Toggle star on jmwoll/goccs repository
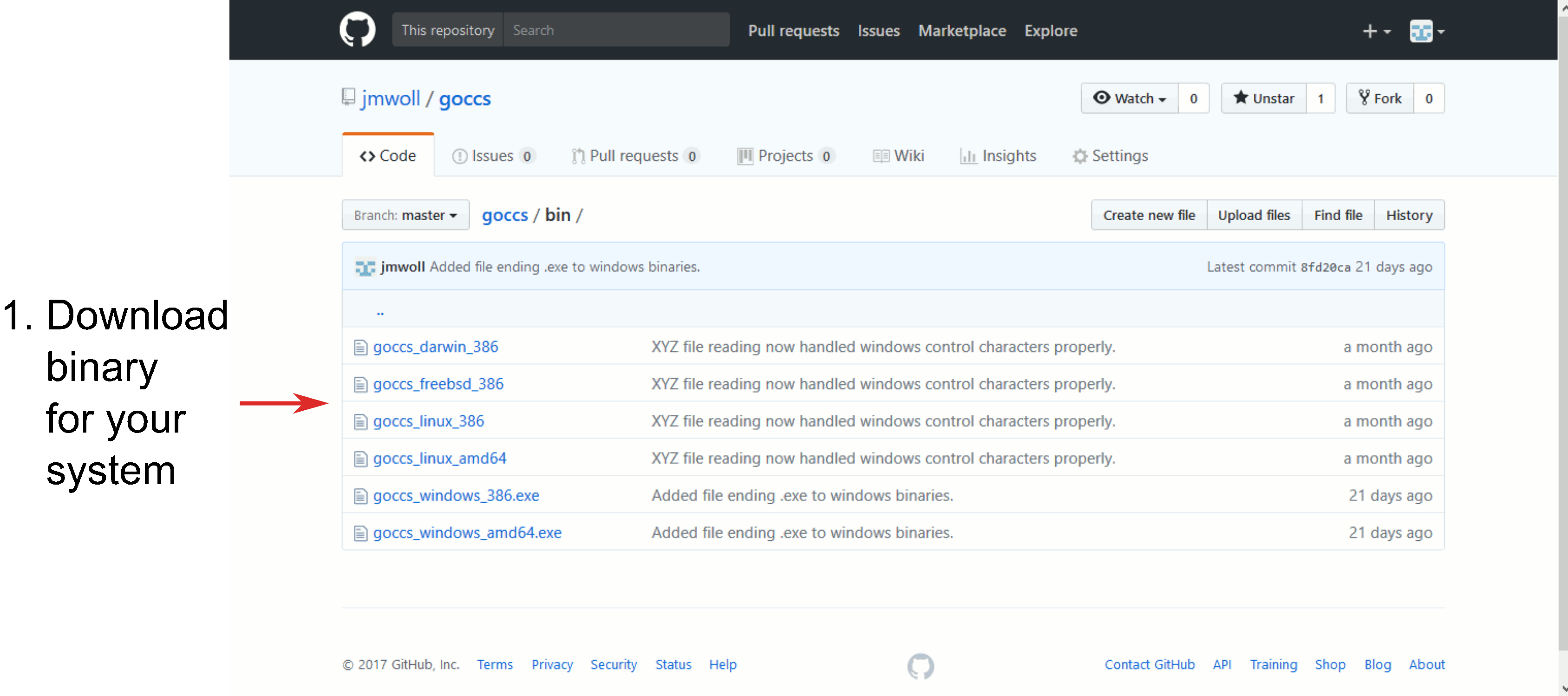 pos(1262,98)
